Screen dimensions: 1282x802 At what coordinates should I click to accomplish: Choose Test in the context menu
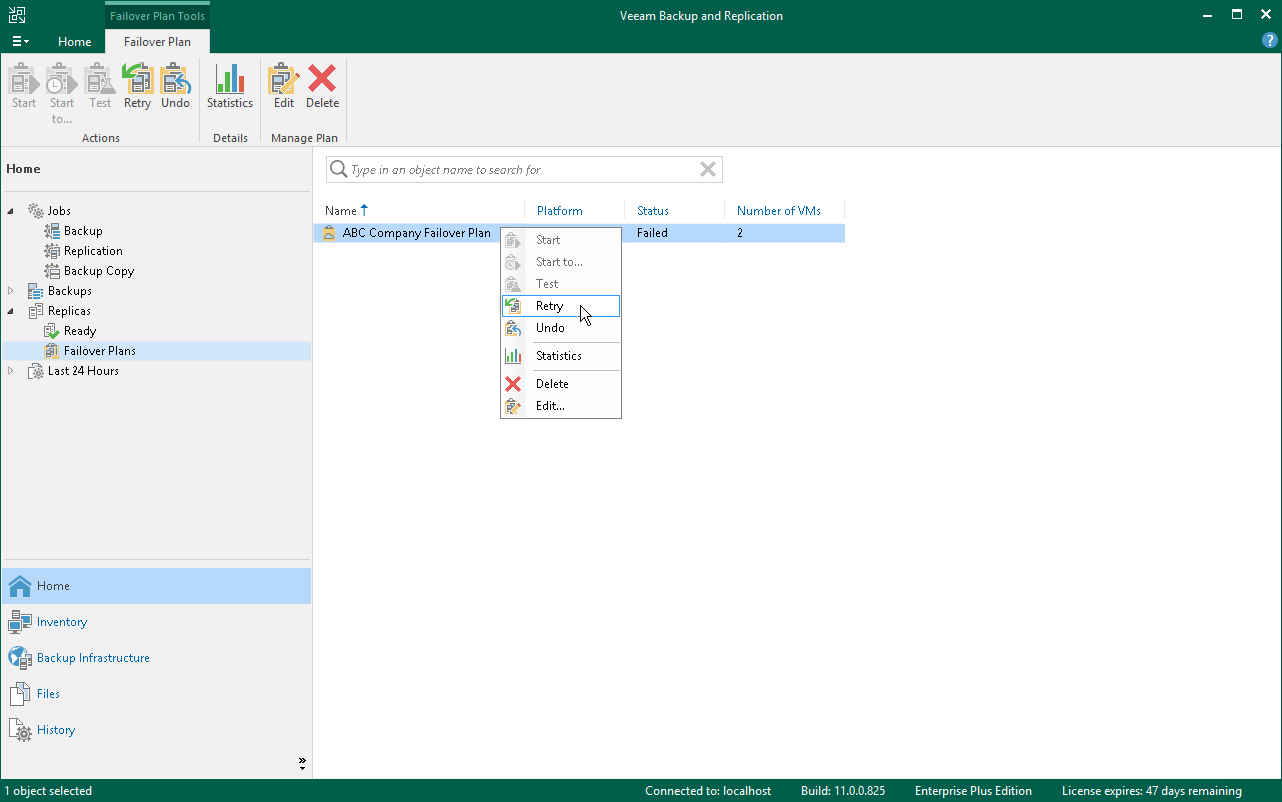pyautogui.click(x=561, y=284)
